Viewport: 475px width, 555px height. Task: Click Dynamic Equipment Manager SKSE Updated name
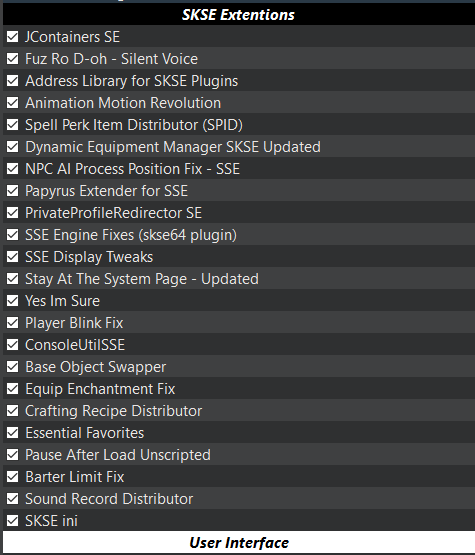[x=173, y=147]
